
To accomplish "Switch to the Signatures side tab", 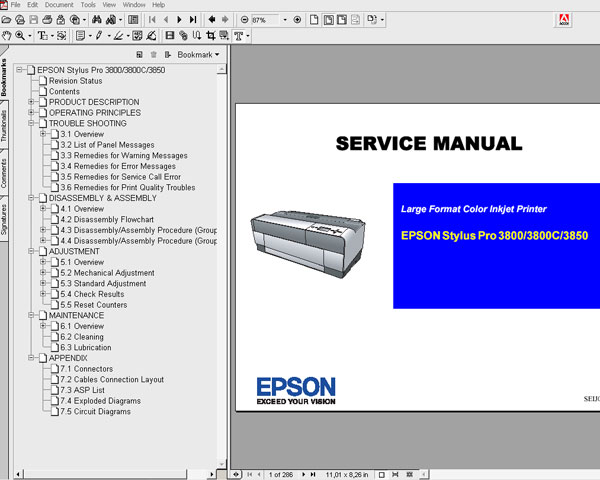I will (4, 220).
